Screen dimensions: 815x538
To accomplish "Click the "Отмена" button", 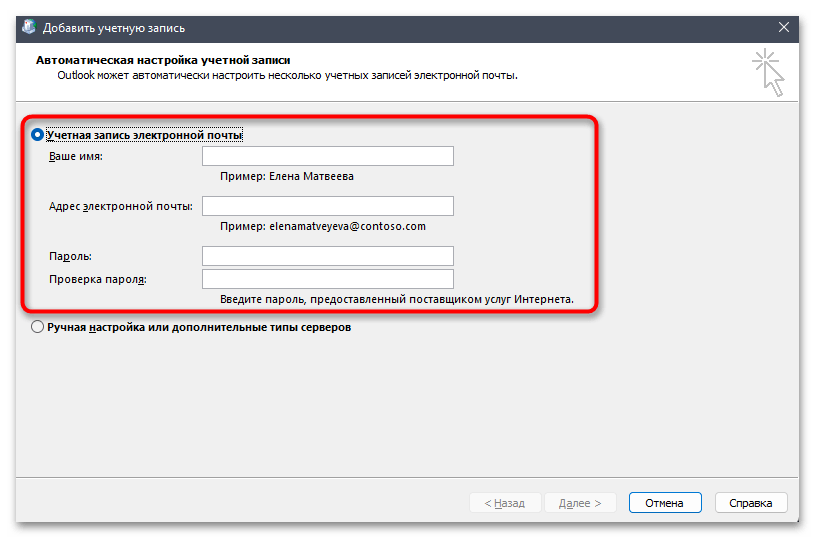I will pyautogui.click(x=665, y=503).
